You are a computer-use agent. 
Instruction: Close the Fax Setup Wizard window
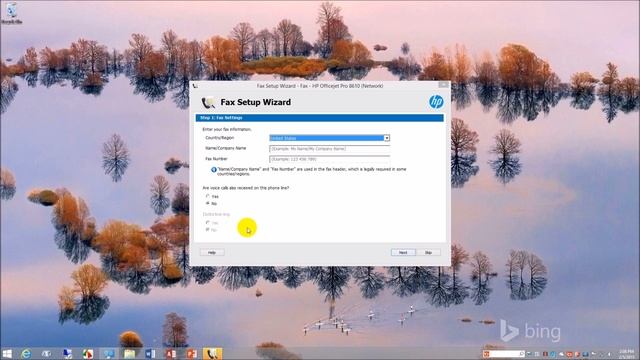[443, 85]
